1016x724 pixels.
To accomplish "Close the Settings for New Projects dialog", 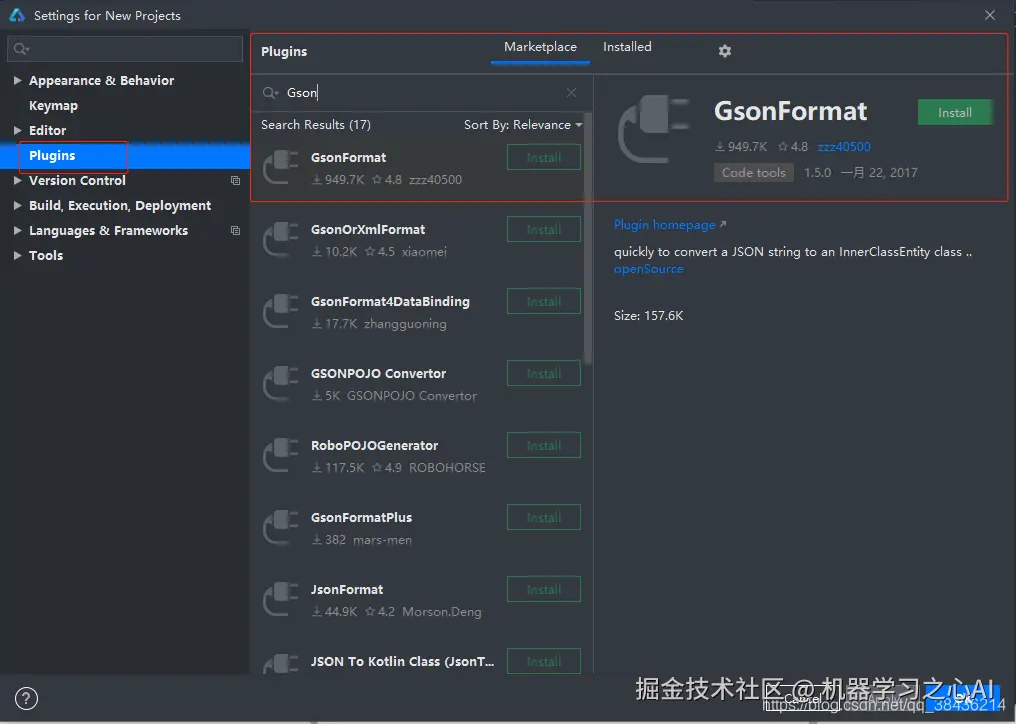I will tap(989, 15).
